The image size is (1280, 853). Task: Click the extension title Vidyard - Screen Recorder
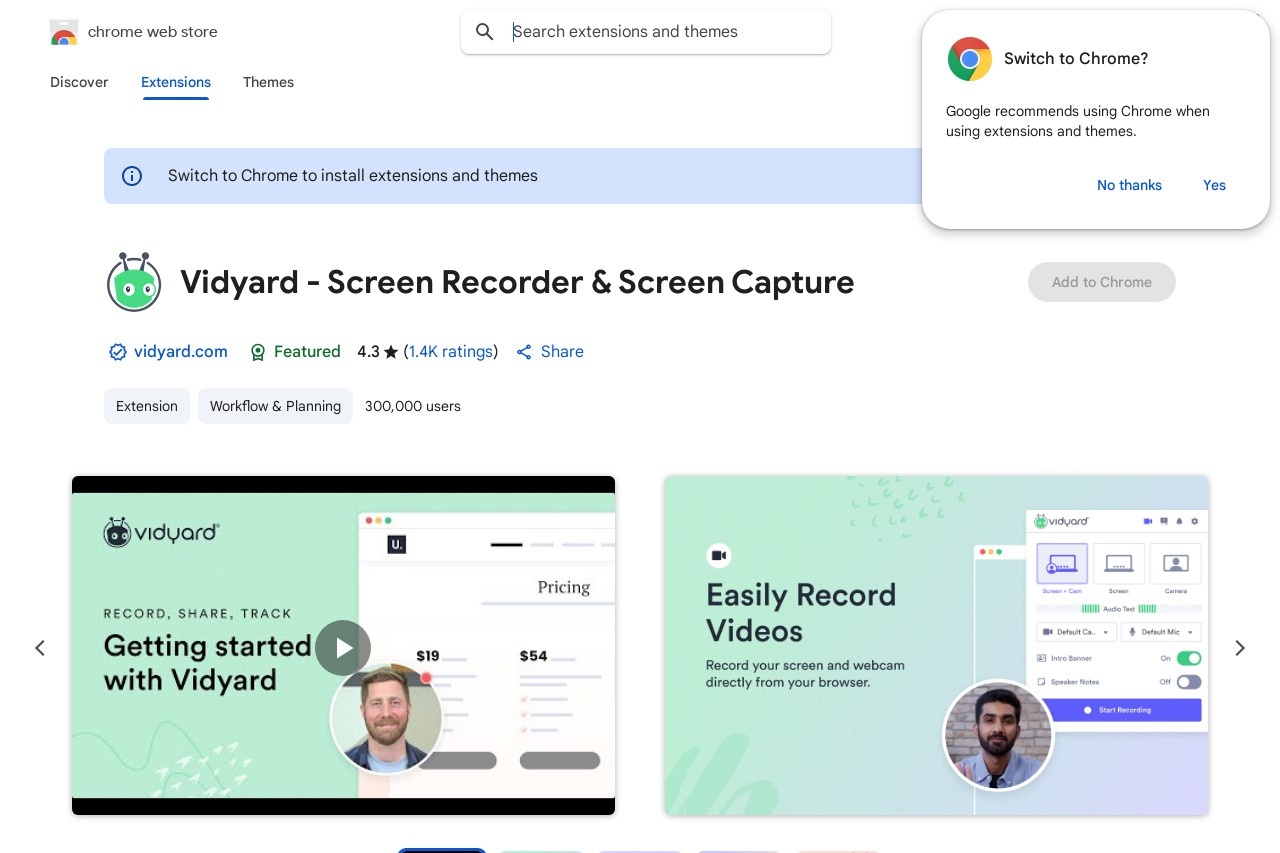(517, 282)
